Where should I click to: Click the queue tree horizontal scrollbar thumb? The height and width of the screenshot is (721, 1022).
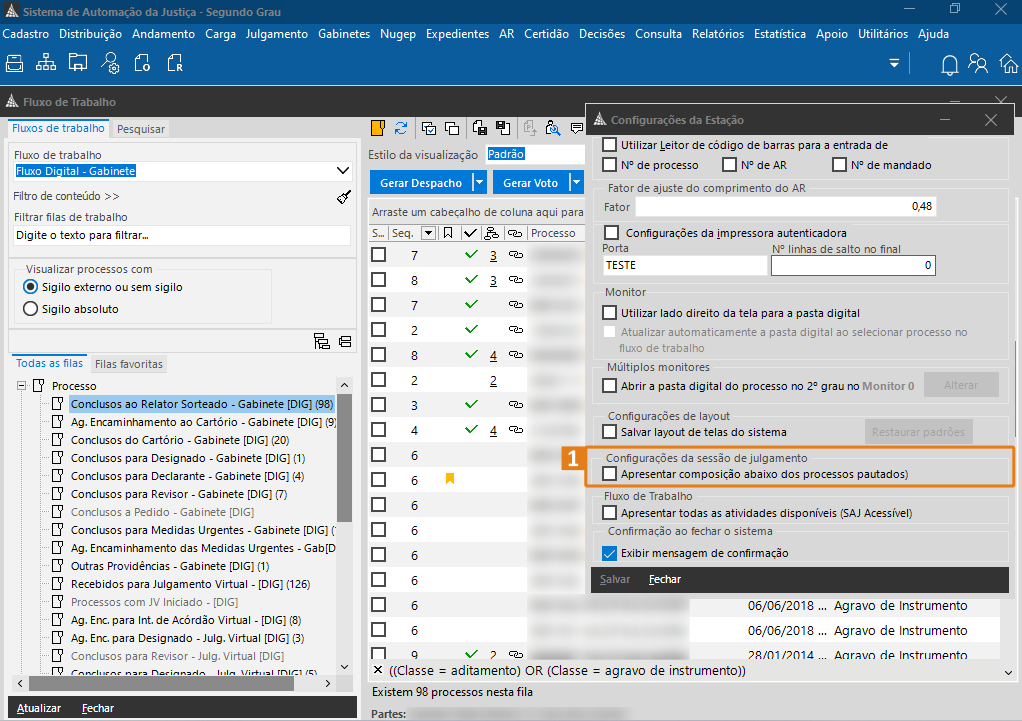point(161,683)
